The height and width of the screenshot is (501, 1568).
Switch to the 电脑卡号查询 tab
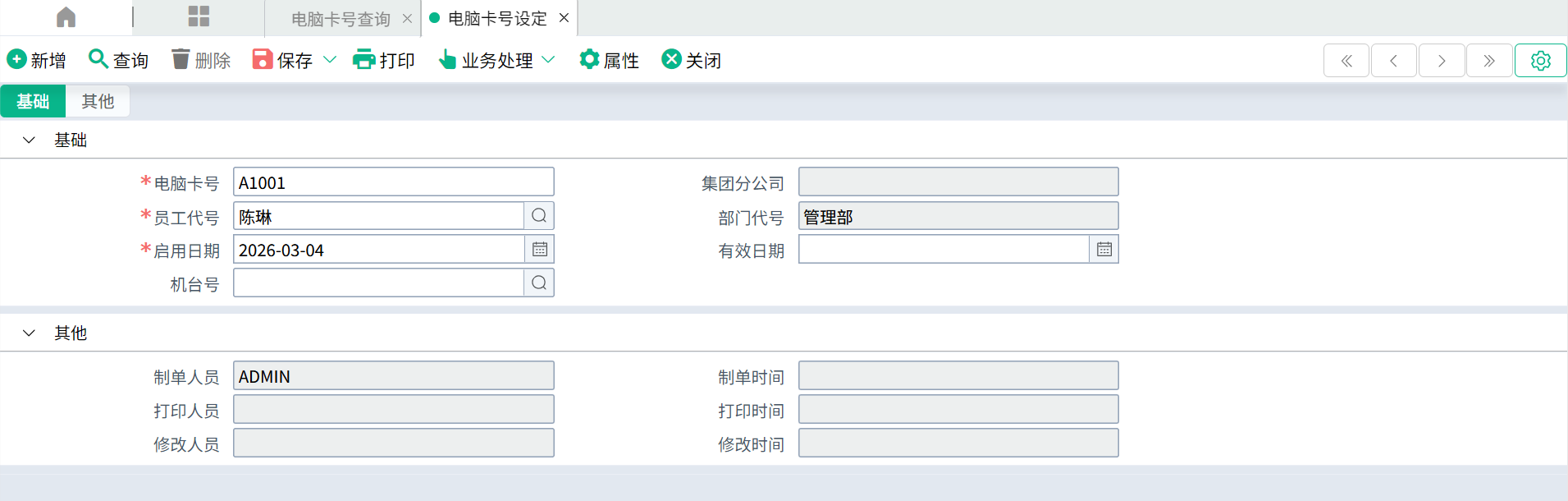point(341,19)
